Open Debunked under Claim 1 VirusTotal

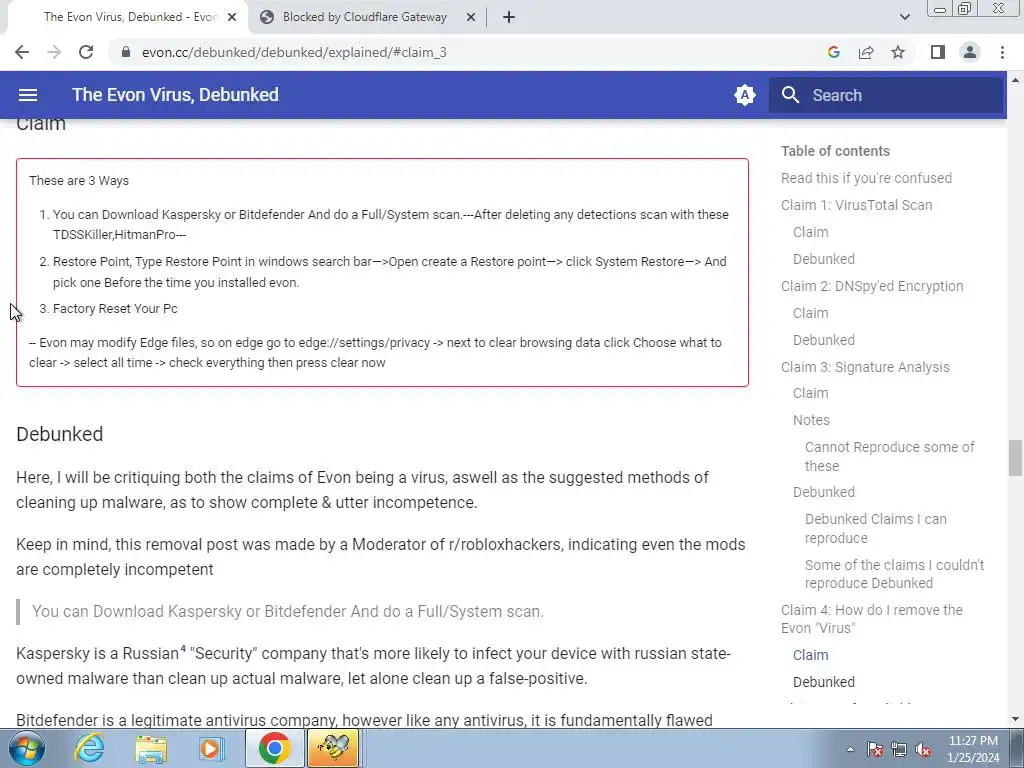[824, 259]
